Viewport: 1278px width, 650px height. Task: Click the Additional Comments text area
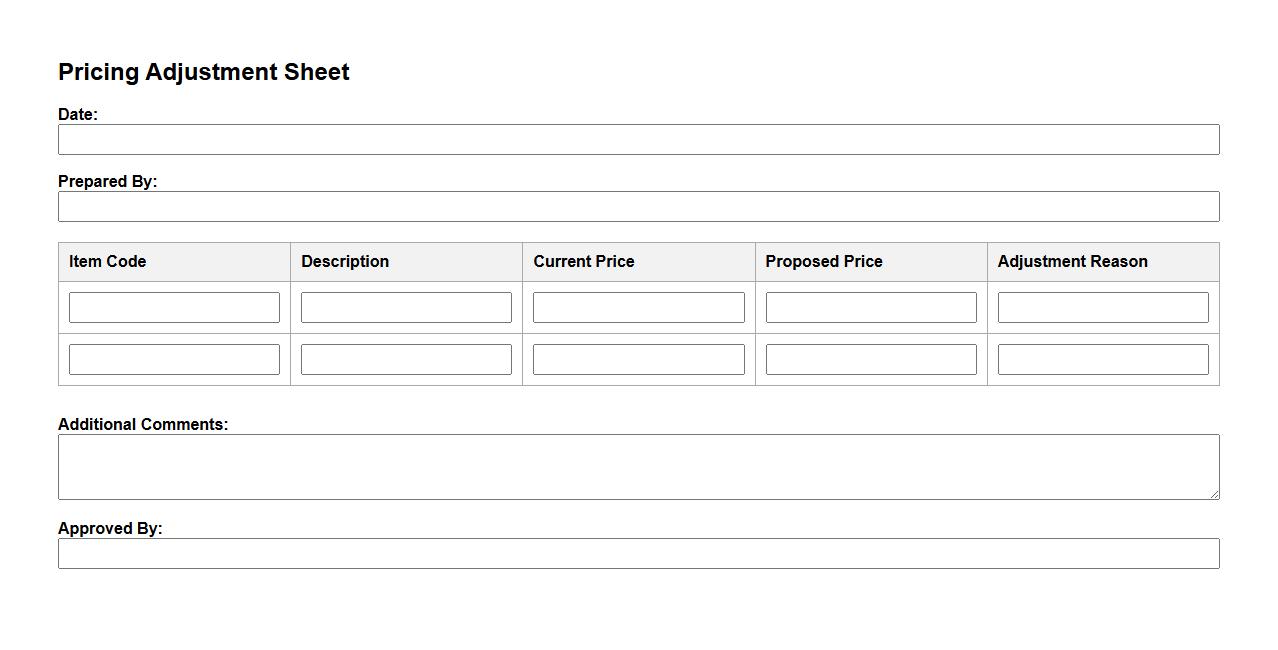coord(638,467)
